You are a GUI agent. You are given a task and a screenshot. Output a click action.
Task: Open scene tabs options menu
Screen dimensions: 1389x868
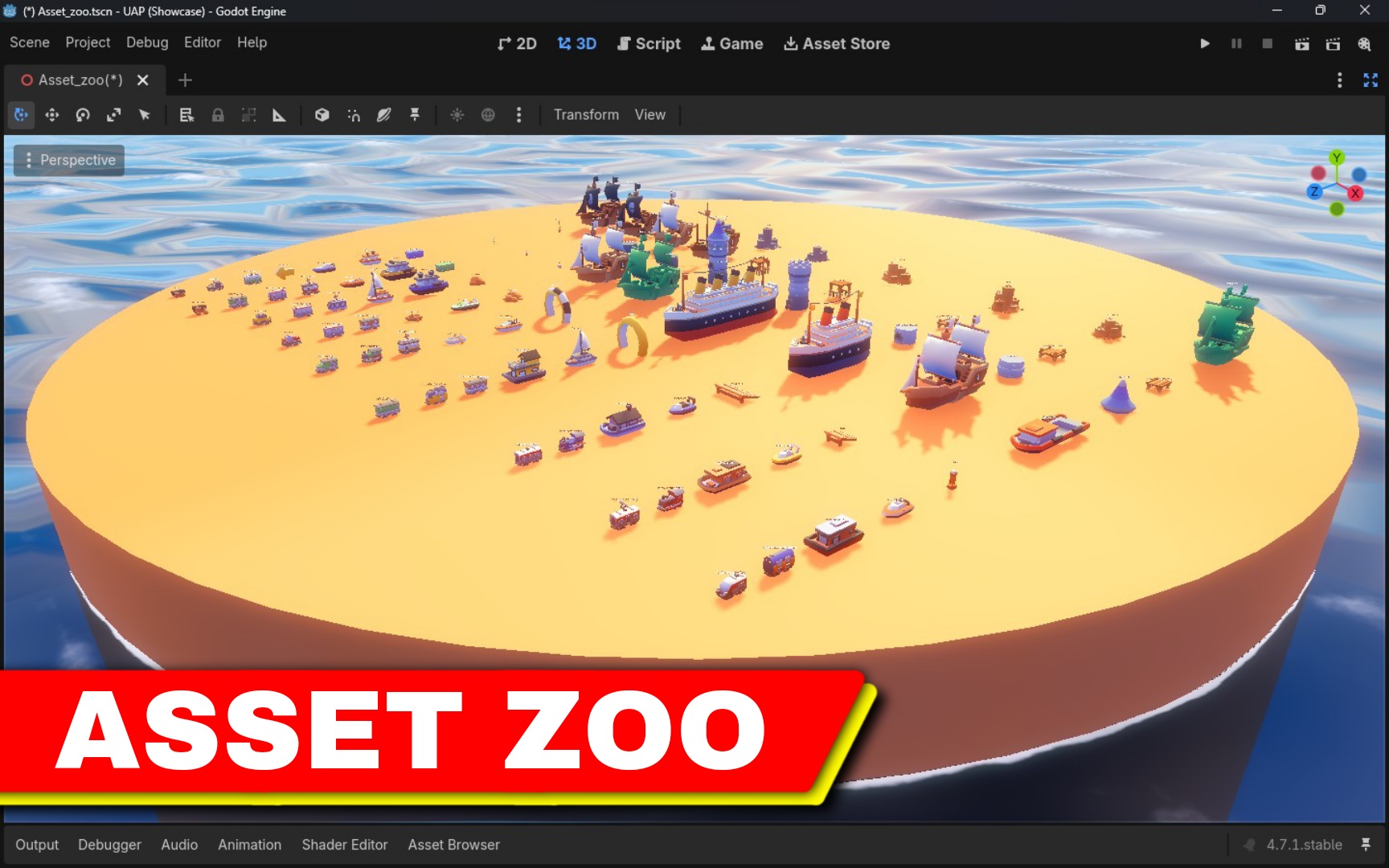[x=1339, y=80]
